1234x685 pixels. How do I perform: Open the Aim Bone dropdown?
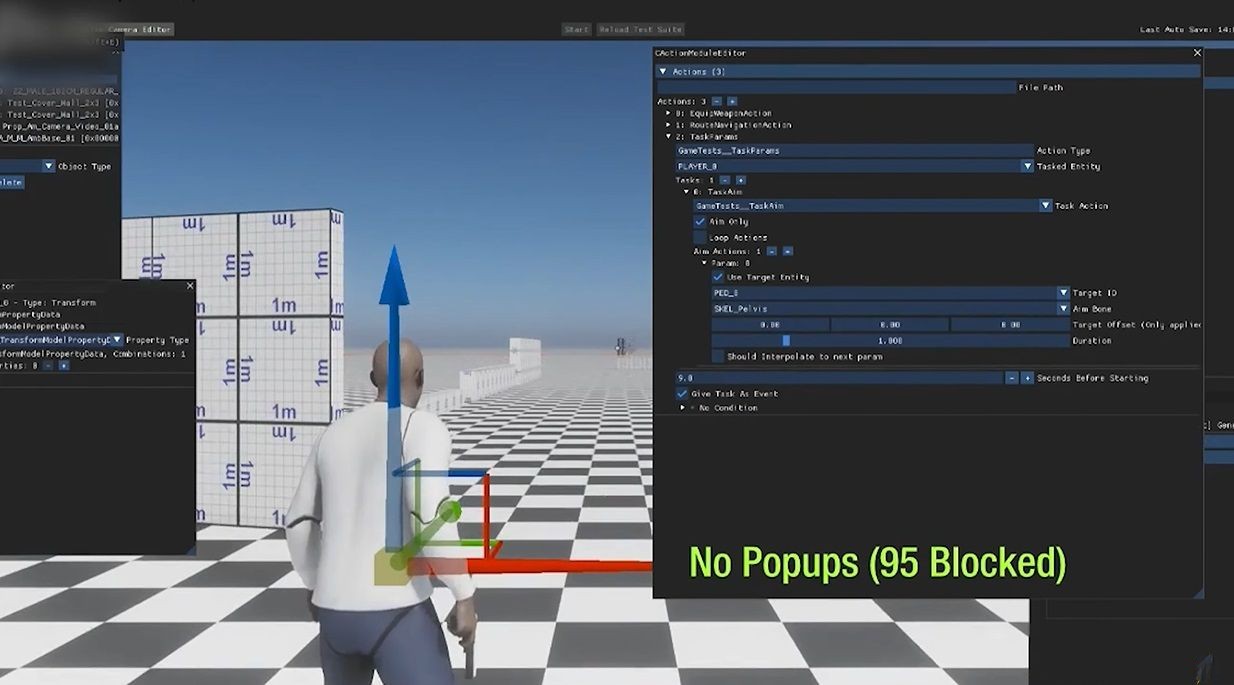click(x=1063, y=309)
